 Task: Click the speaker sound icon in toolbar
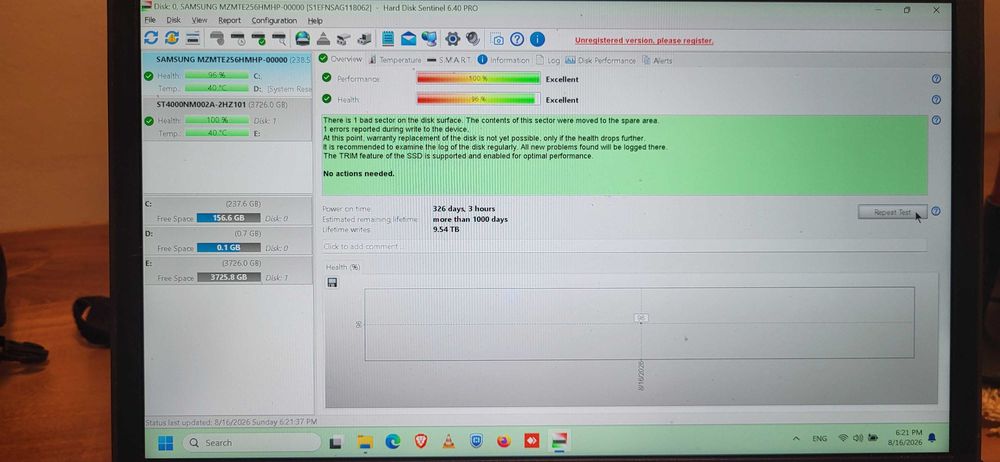[x=473, y=39]
